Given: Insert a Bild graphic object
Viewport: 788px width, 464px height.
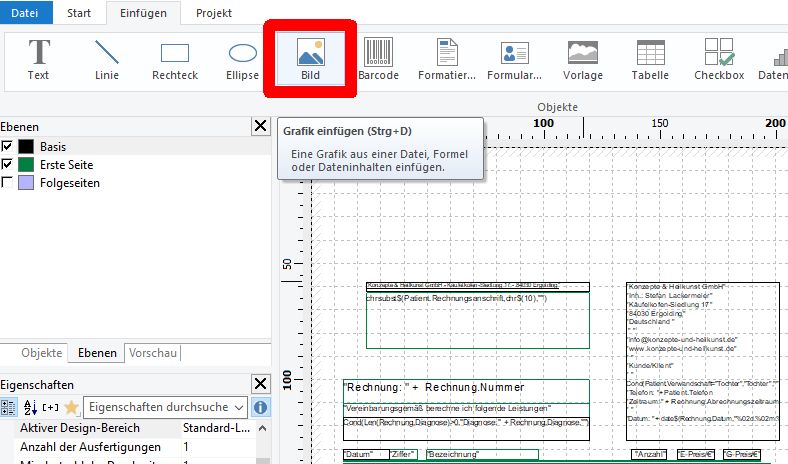Looking at the screenshot, I should 310,58.
